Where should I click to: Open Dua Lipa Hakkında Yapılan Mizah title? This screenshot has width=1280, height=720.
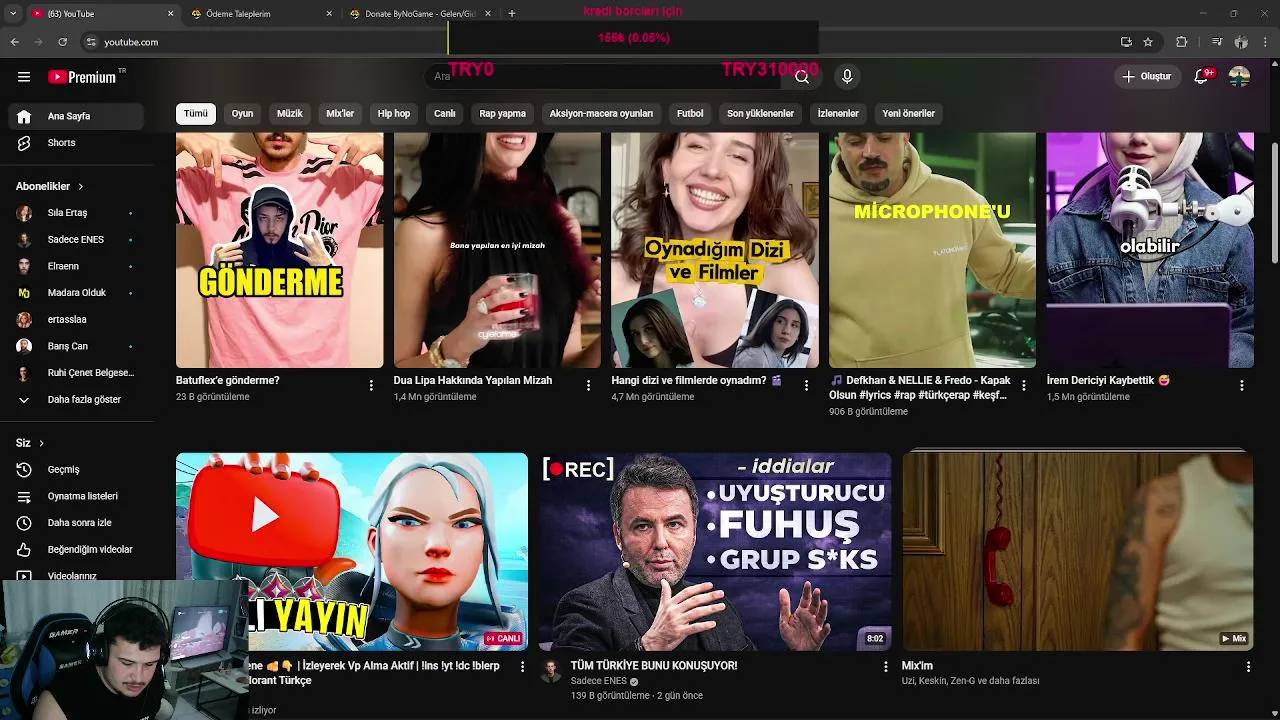pos(473,380)
